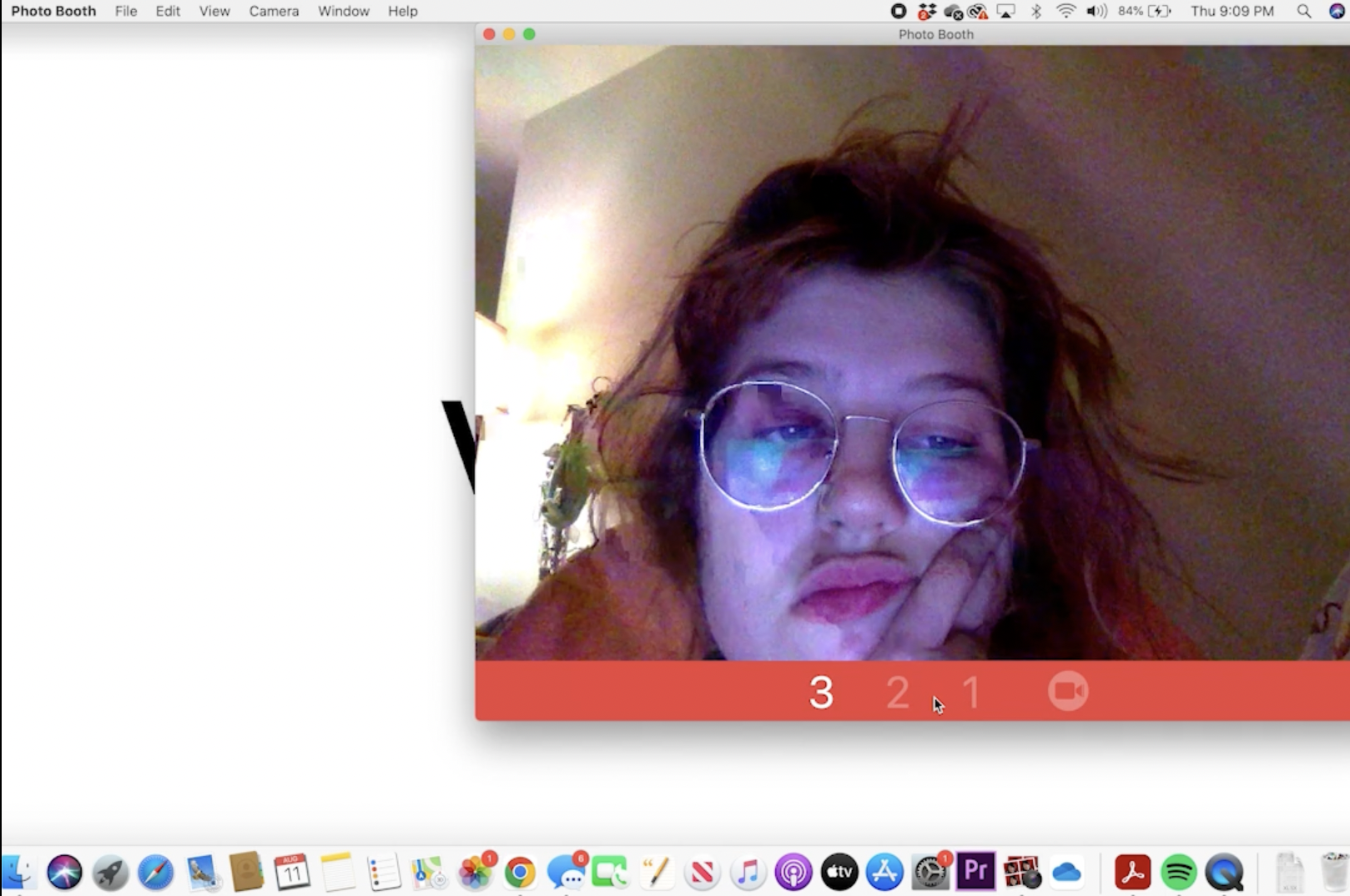
Task: Open the volume control menu
Action: (1096, 11)
